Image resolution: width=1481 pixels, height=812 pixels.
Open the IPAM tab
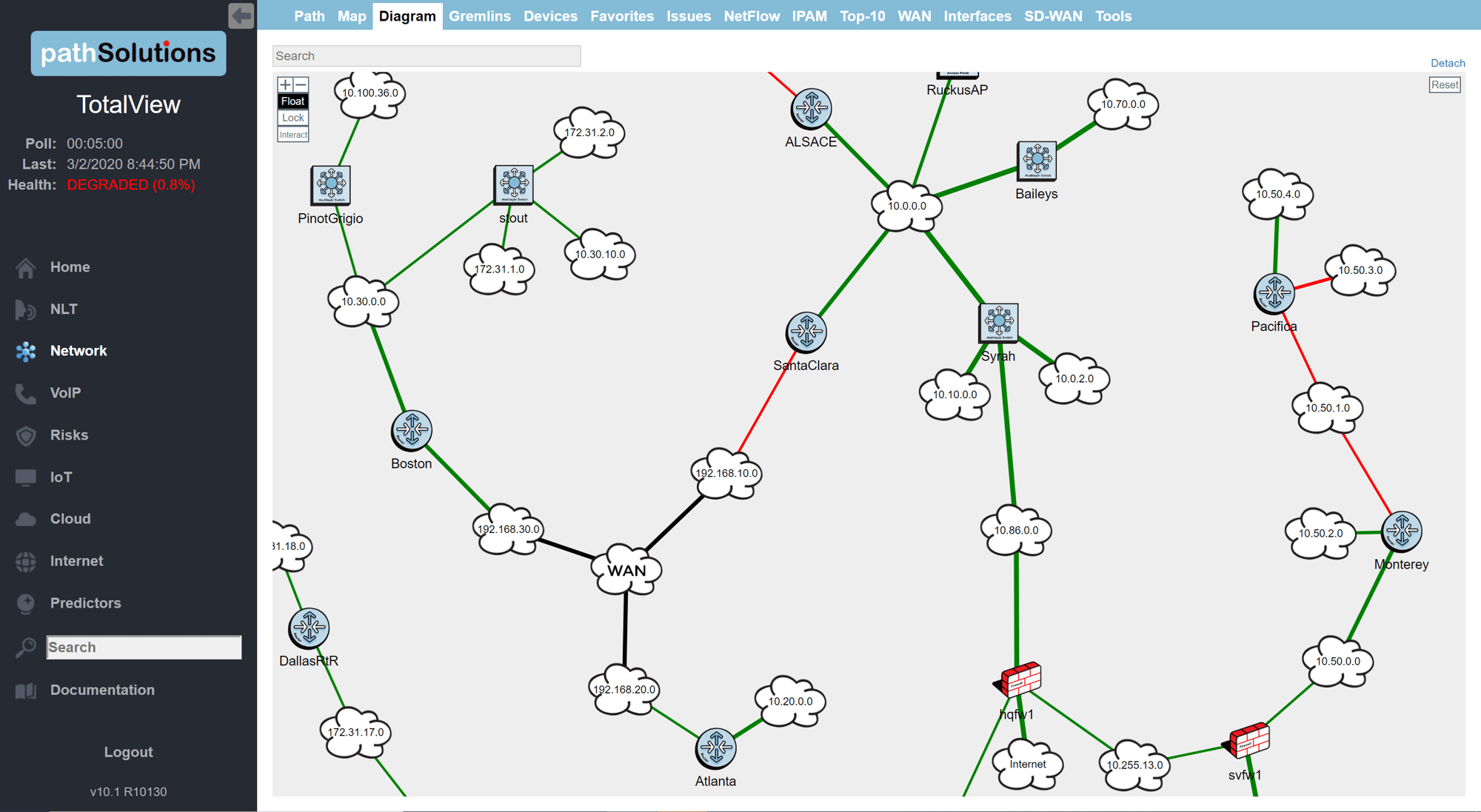tap(809, 16)
